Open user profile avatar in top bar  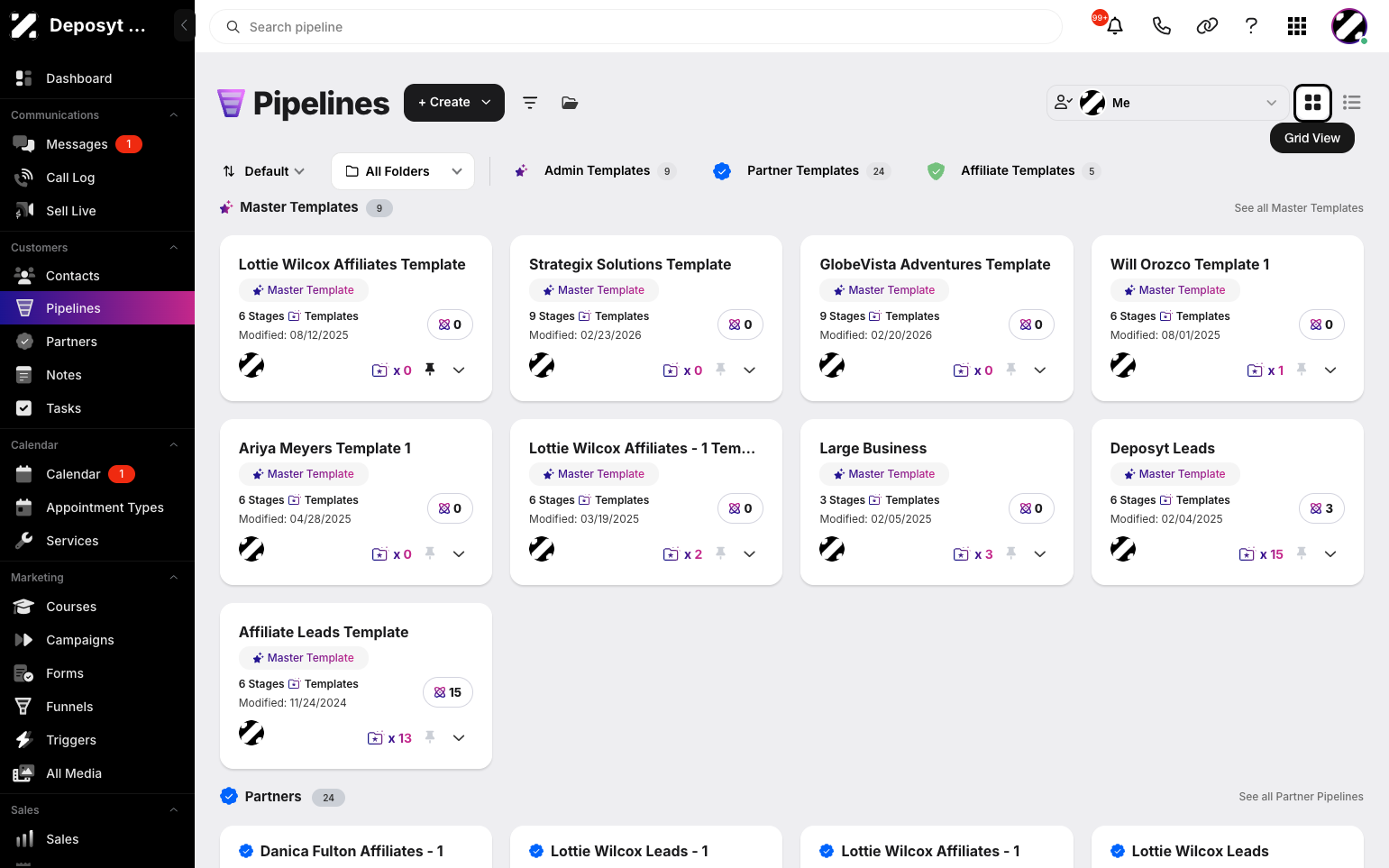coord(1349,26)
